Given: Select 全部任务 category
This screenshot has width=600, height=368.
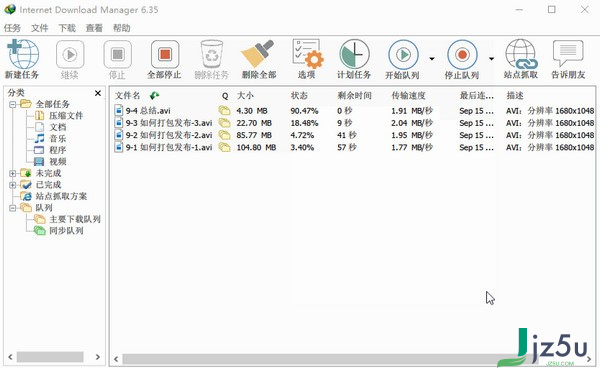Looking at the screenshot, I should (x=53, y=104).
